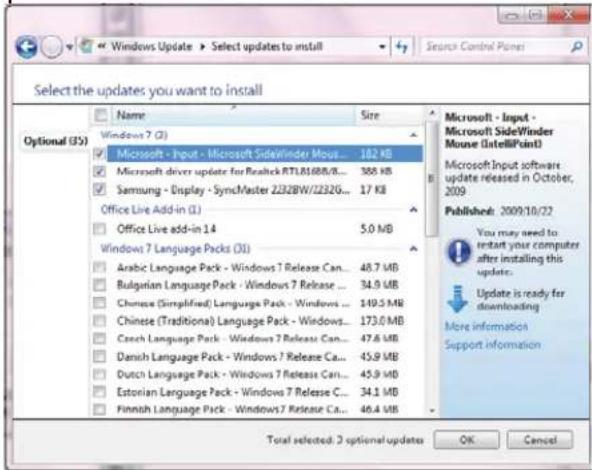Click the vertical scrollbar thumb
This screenshot has width=592, height=470.
coord(432,178)
